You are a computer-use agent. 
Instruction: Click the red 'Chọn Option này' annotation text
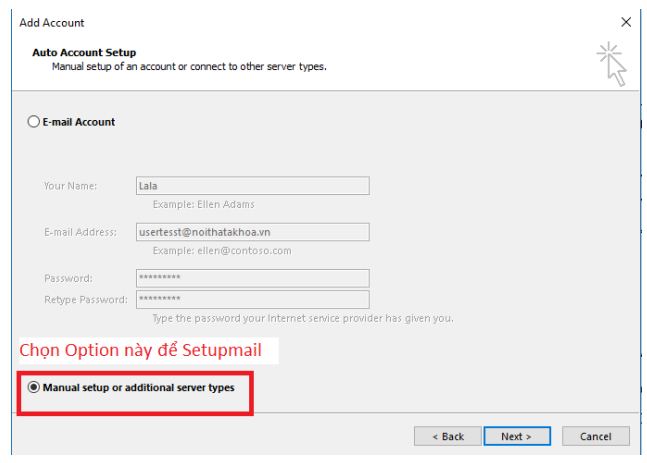pyautogui.click(x=139, y=352)
